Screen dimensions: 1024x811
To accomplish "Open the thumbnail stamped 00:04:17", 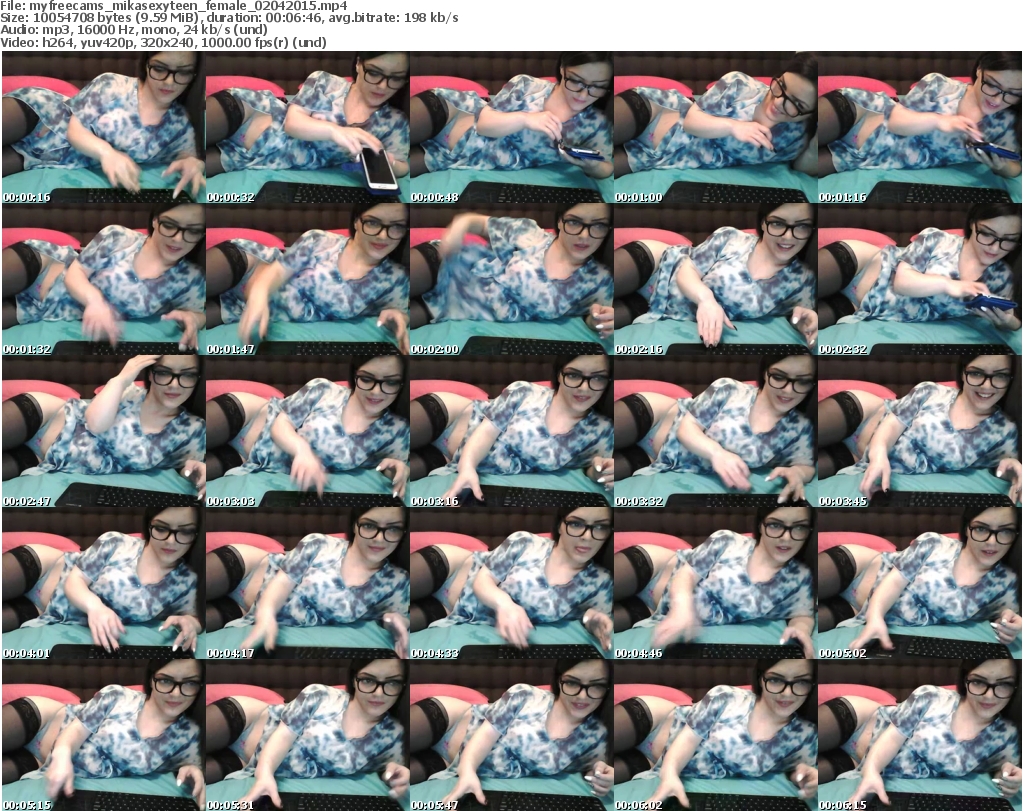I will coord(308,583).
